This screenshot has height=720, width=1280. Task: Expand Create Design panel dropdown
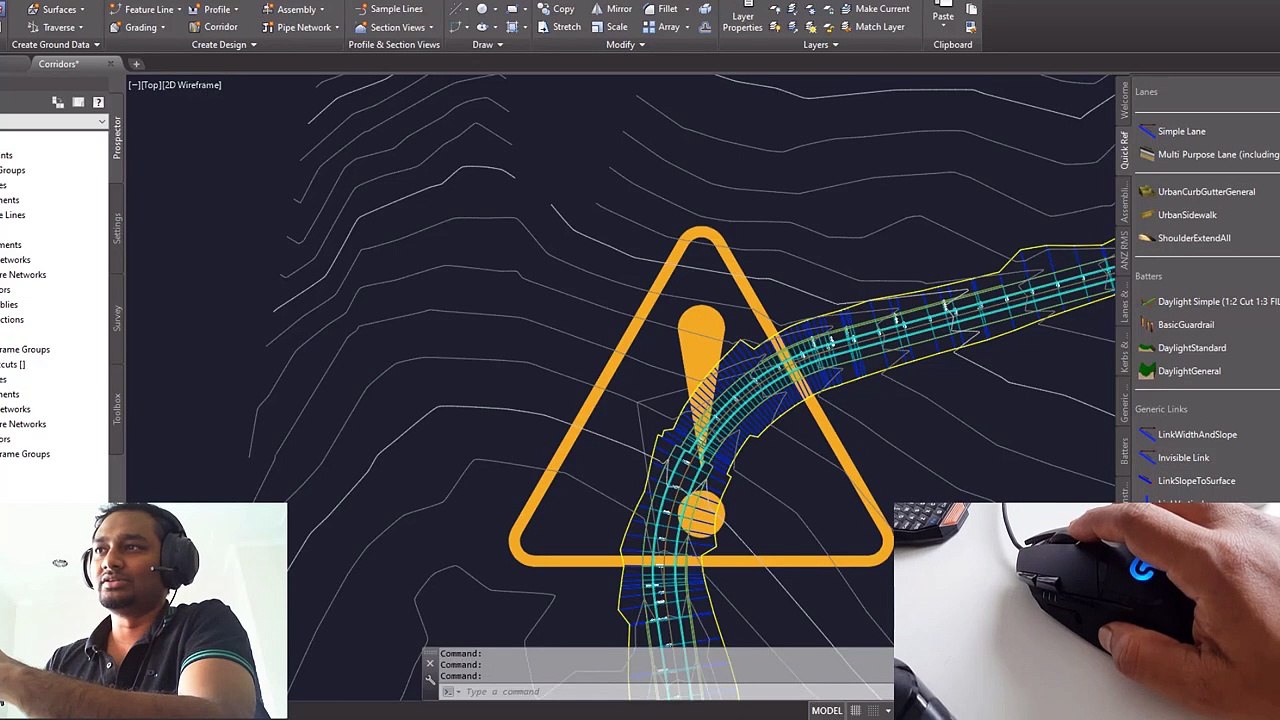point(224,45)
